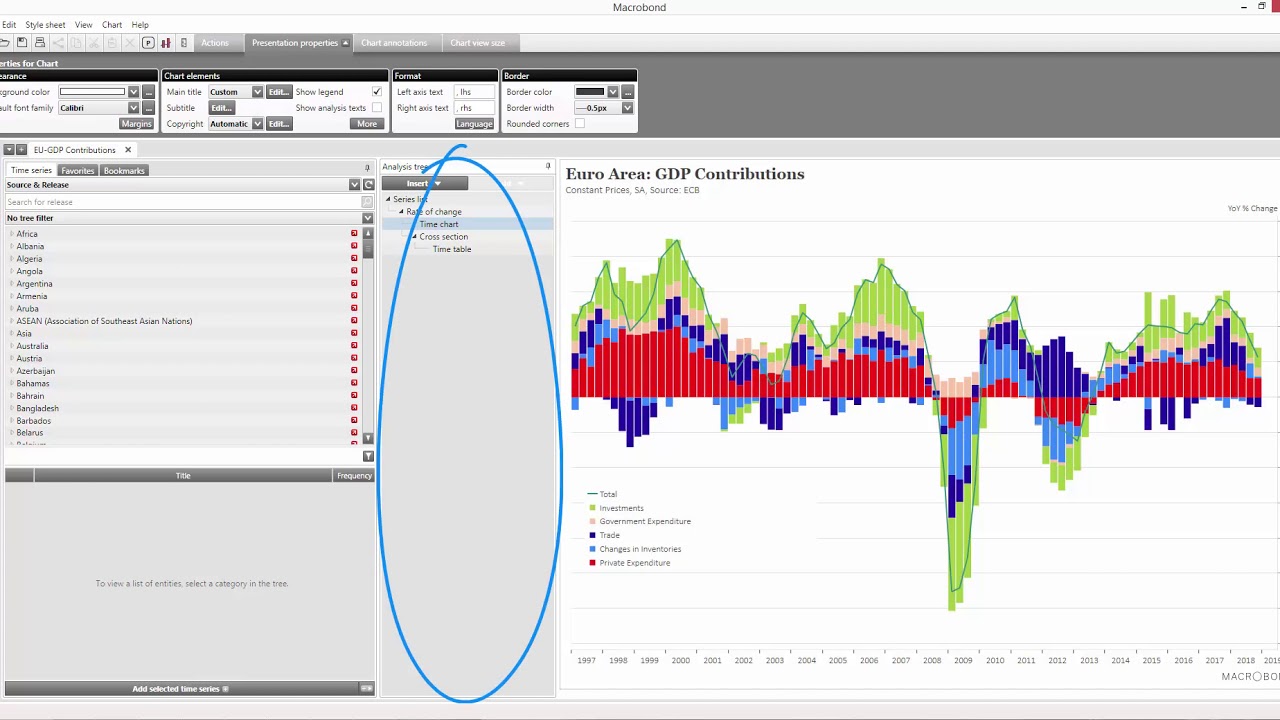Click the Save document toolbar icon

click(22, 42)
